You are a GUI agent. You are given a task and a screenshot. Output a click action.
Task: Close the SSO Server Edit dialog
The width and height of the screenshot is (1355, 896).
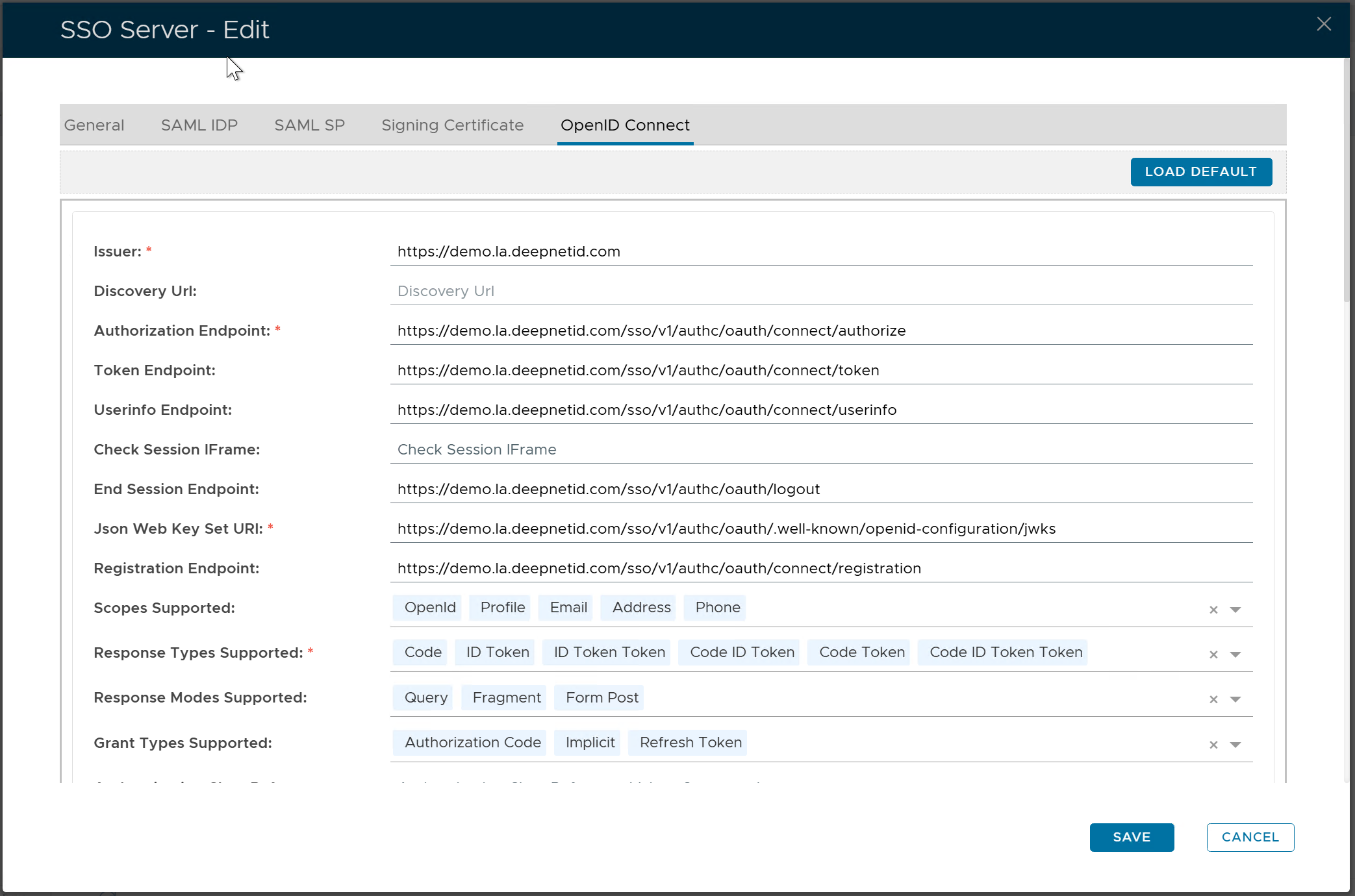[x=1323, y=24]
